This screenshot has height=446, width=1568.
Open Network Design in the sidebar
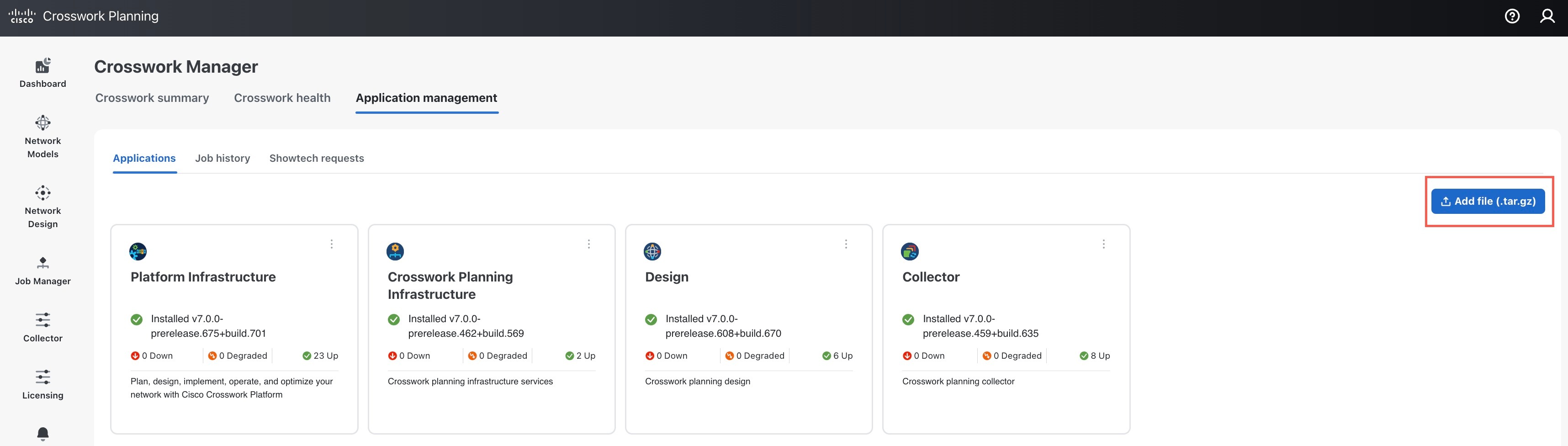(42, 207)
